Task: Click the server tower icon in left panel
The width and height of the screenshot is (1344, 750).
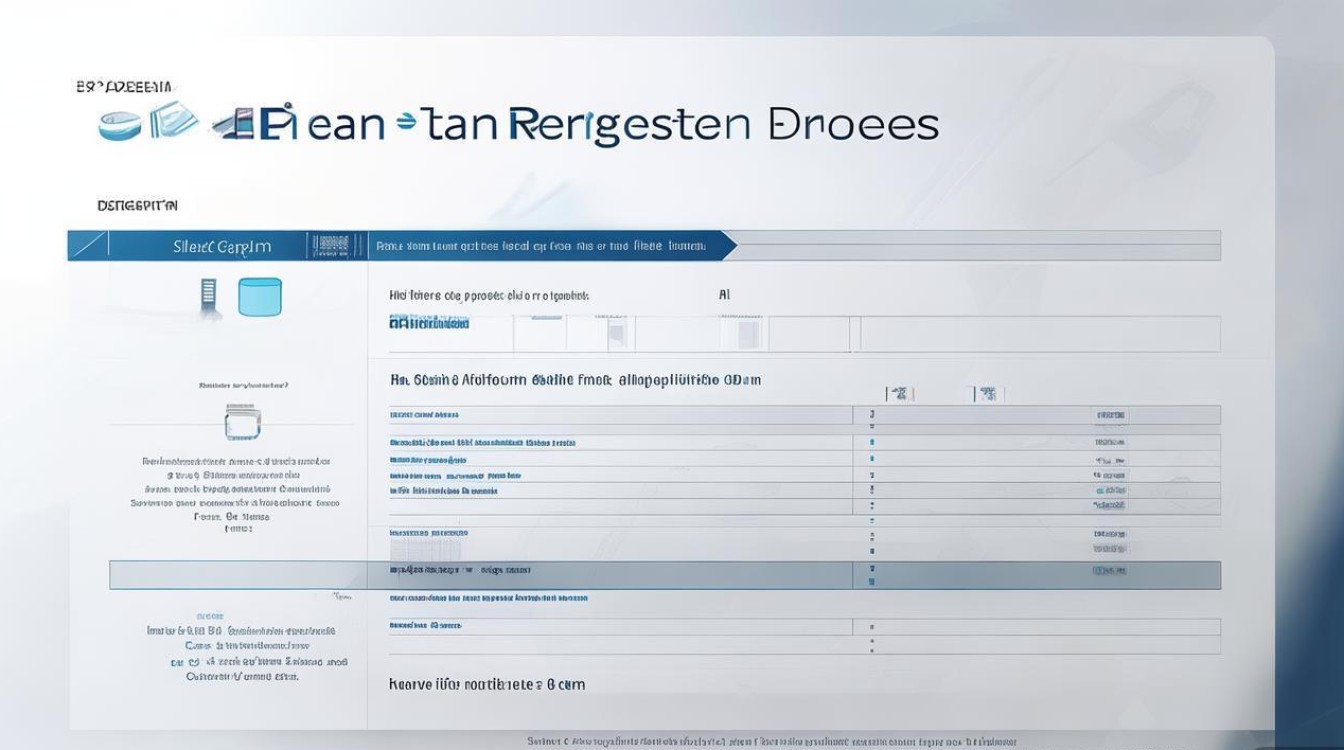Action: pyautogui.click(x=208, y=297)
